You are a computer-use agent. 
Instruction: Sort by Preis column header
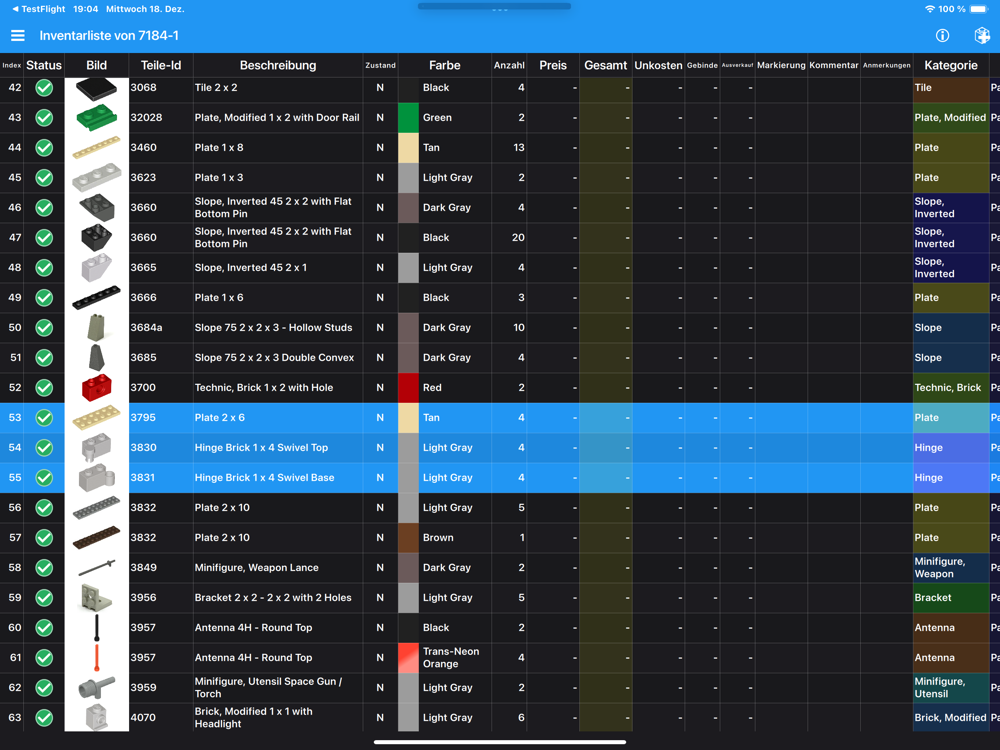[x=553, y=65]
